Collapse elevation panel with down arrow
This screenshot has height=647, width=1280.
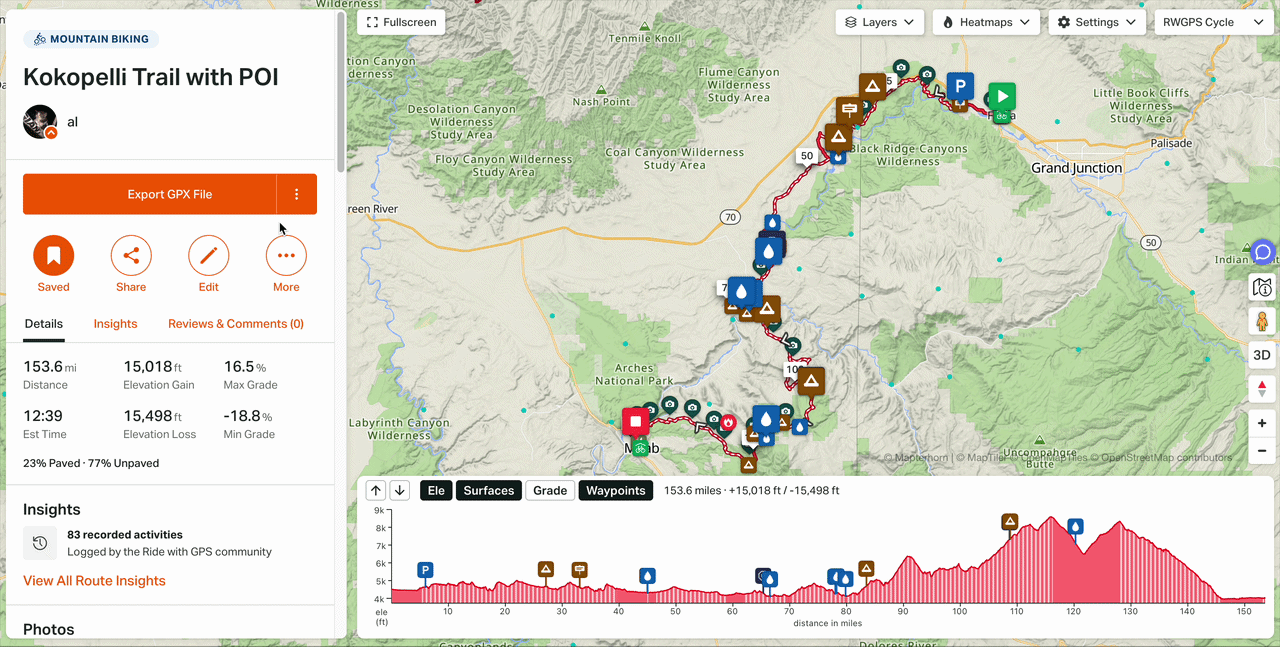click(x=399, y=490)
